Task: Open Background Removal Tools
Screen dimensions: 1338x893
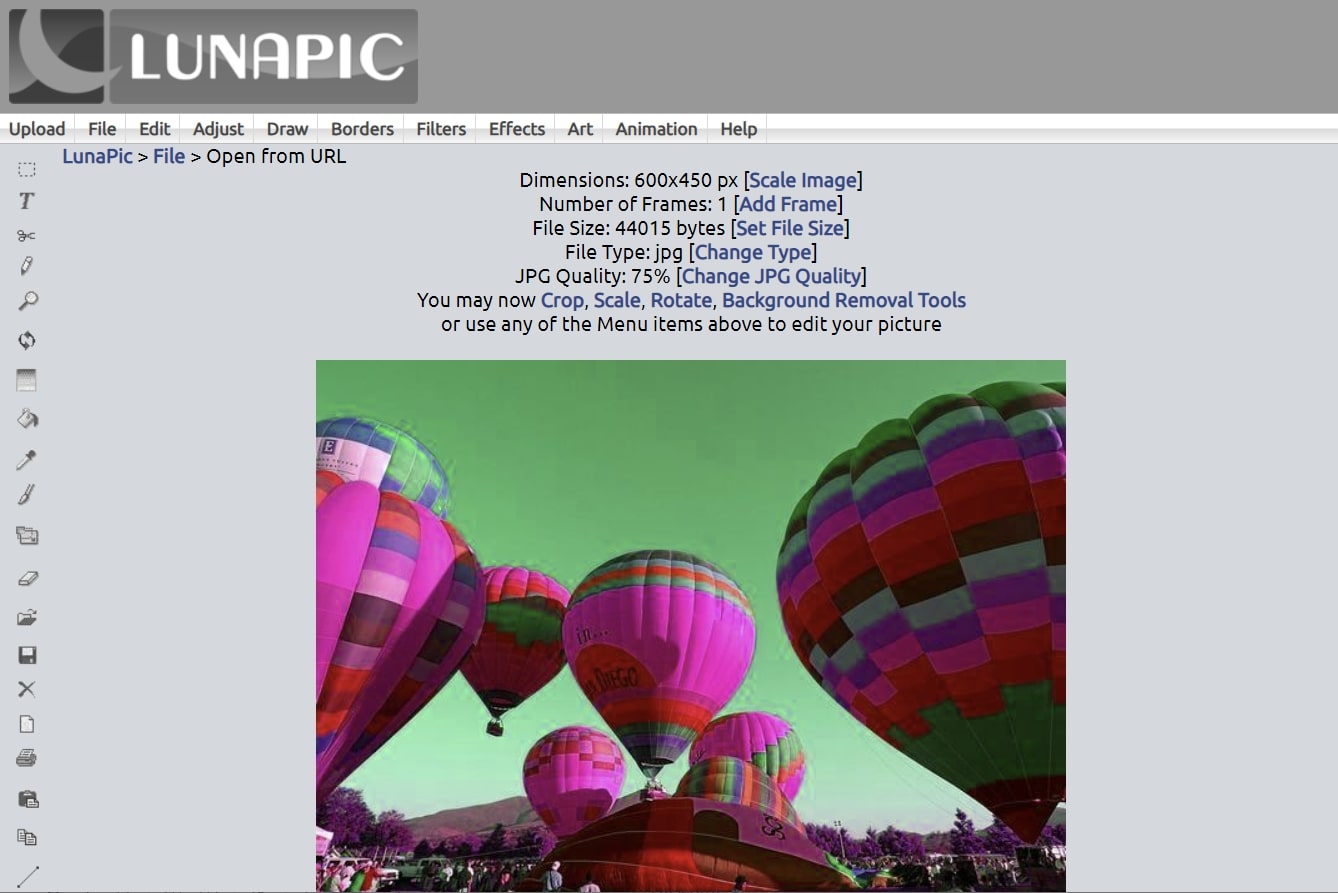Action: tap(845, 300)
